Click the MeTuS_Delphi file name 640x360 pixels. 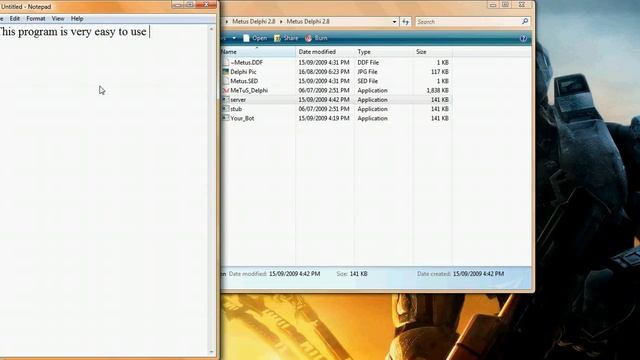point(249,91)
